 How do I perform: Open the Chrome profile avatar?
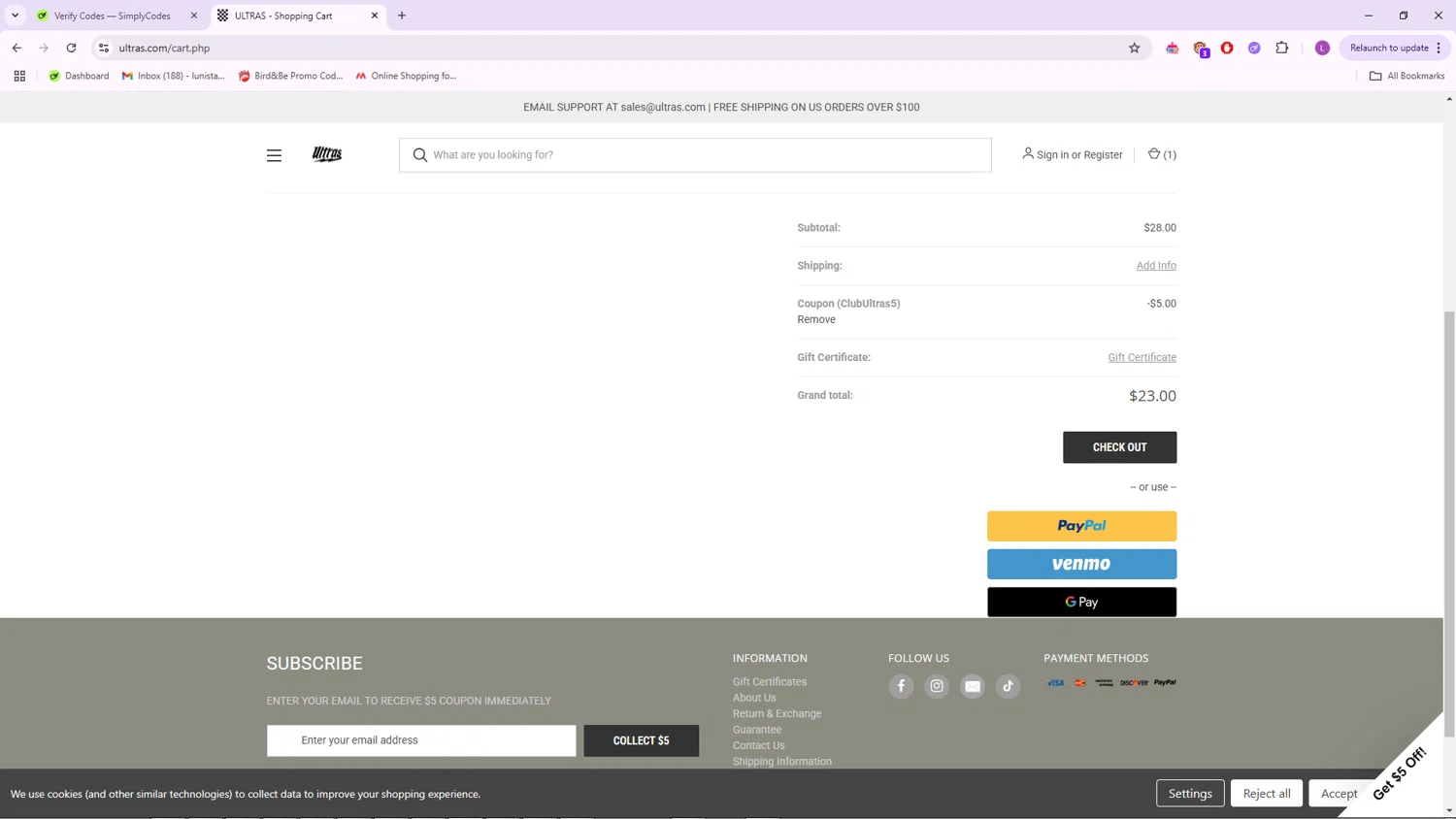1322,48
